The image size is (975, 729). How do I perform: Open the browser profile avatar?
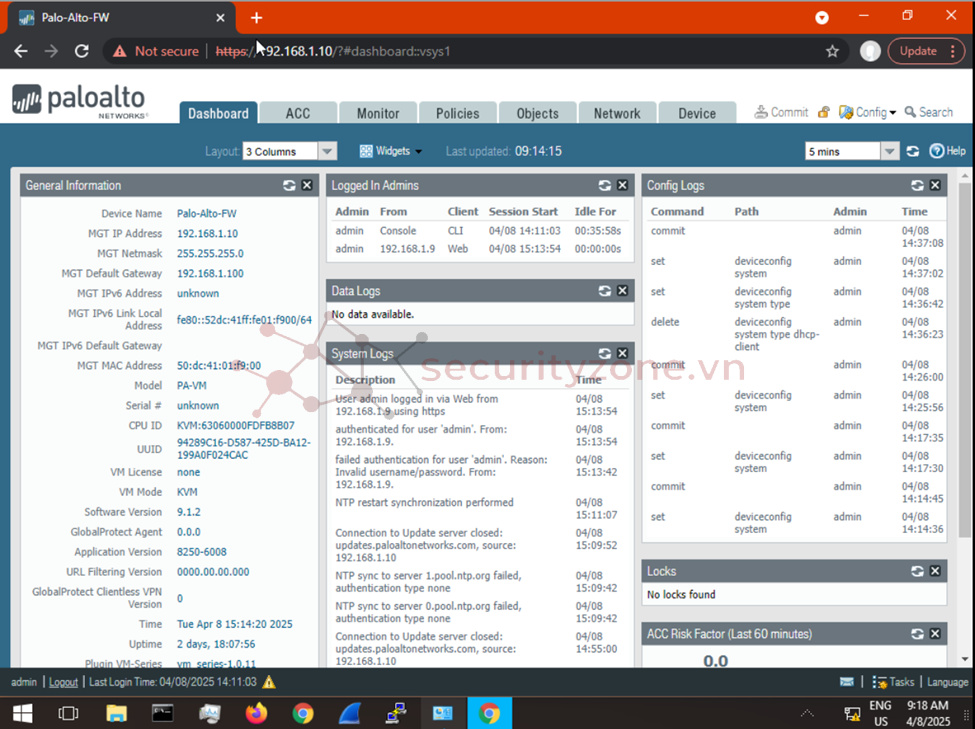click(870, 51)
